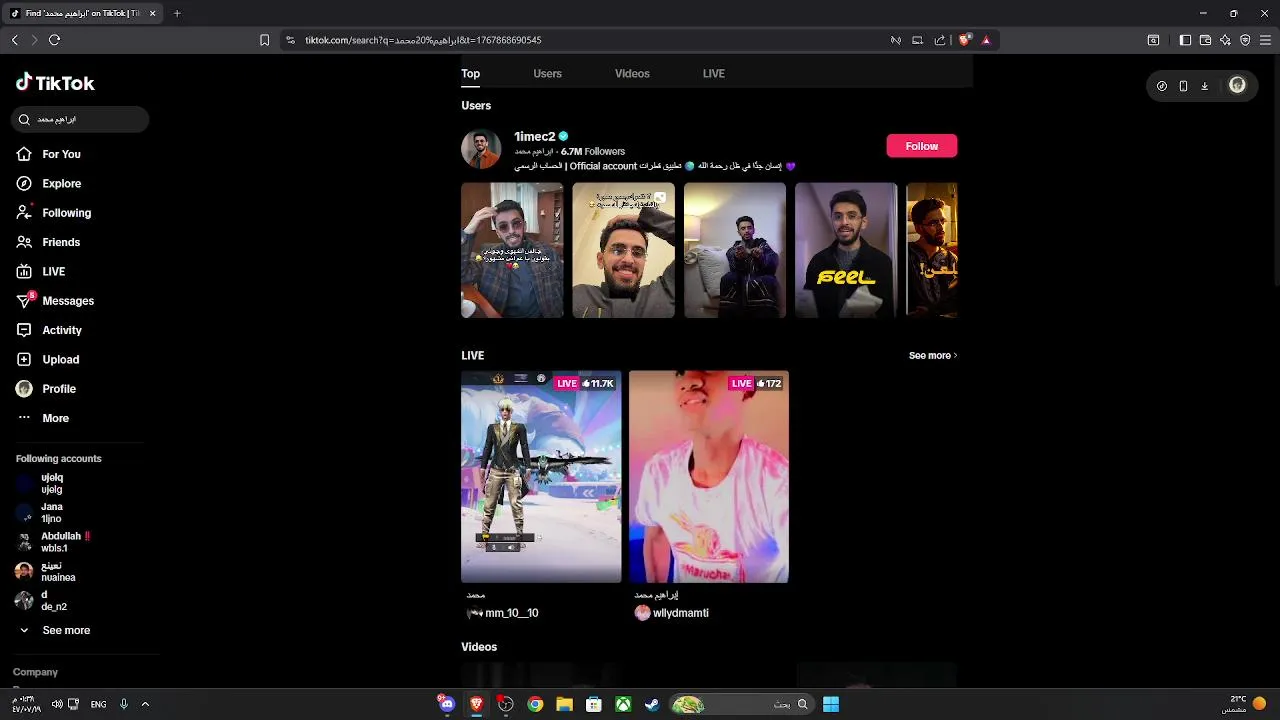This screenshot has width=1280, height=720.
Task: Click the Company footer link
Action: point(35,672)
